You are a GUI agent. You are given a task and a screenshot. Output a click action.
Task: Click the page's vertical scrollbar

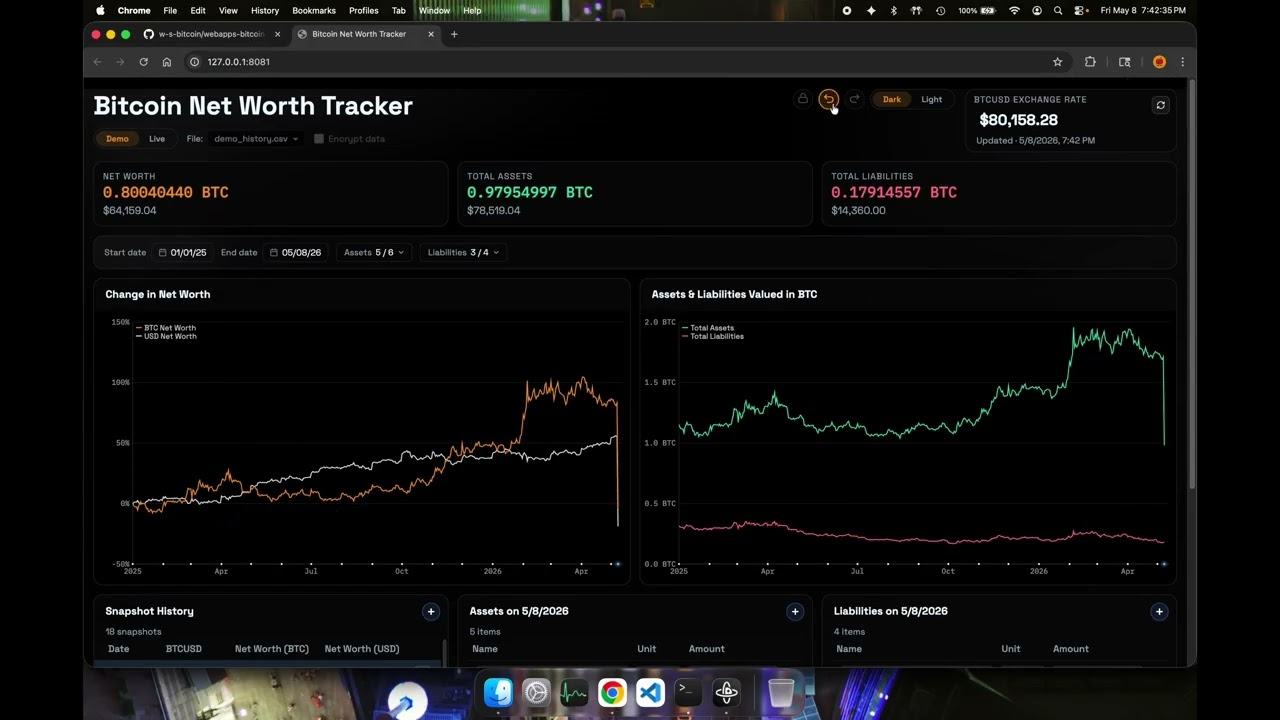tap(1191, 285)
